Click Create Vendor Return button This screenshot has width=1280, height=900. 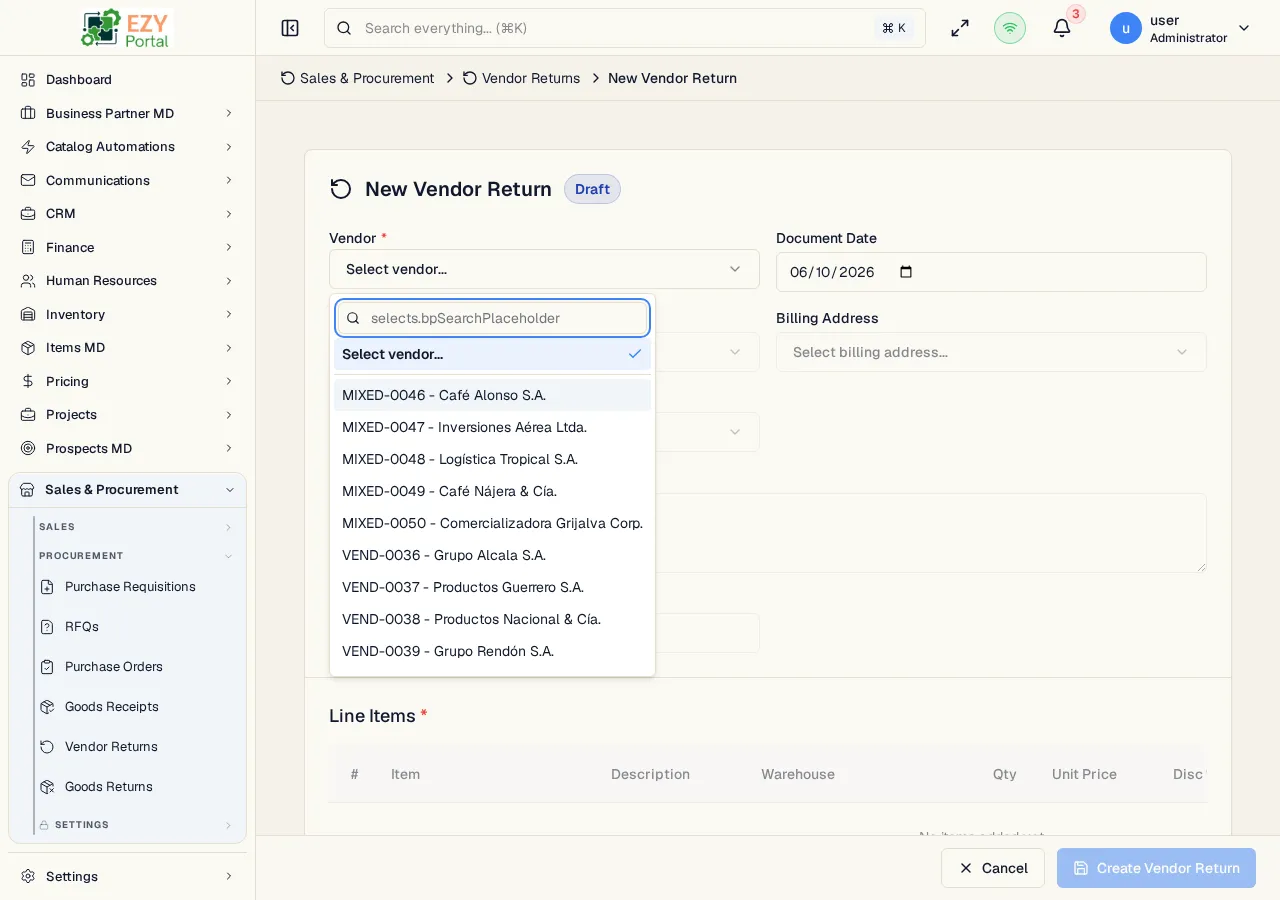pos(1156,868)
